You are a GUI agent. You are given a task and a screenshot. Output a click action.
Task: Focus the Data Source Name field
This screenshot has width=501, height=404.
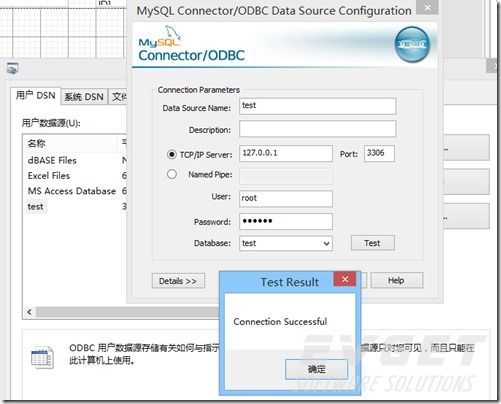click(x=318, y=106)
